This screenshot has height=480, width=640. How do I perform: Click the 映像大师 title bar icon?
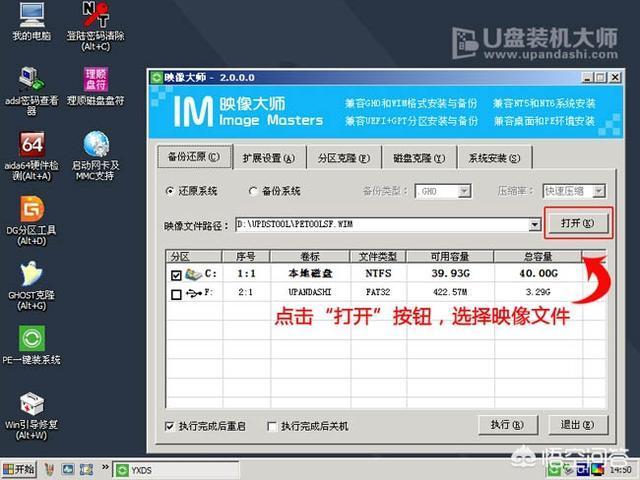[x=156, y=77]
